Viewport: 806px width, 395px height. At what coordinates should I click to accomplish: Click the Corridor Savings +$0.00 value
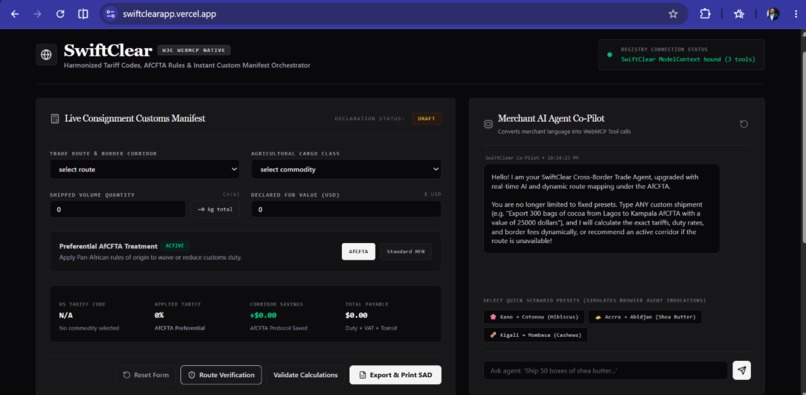point(263,315)
